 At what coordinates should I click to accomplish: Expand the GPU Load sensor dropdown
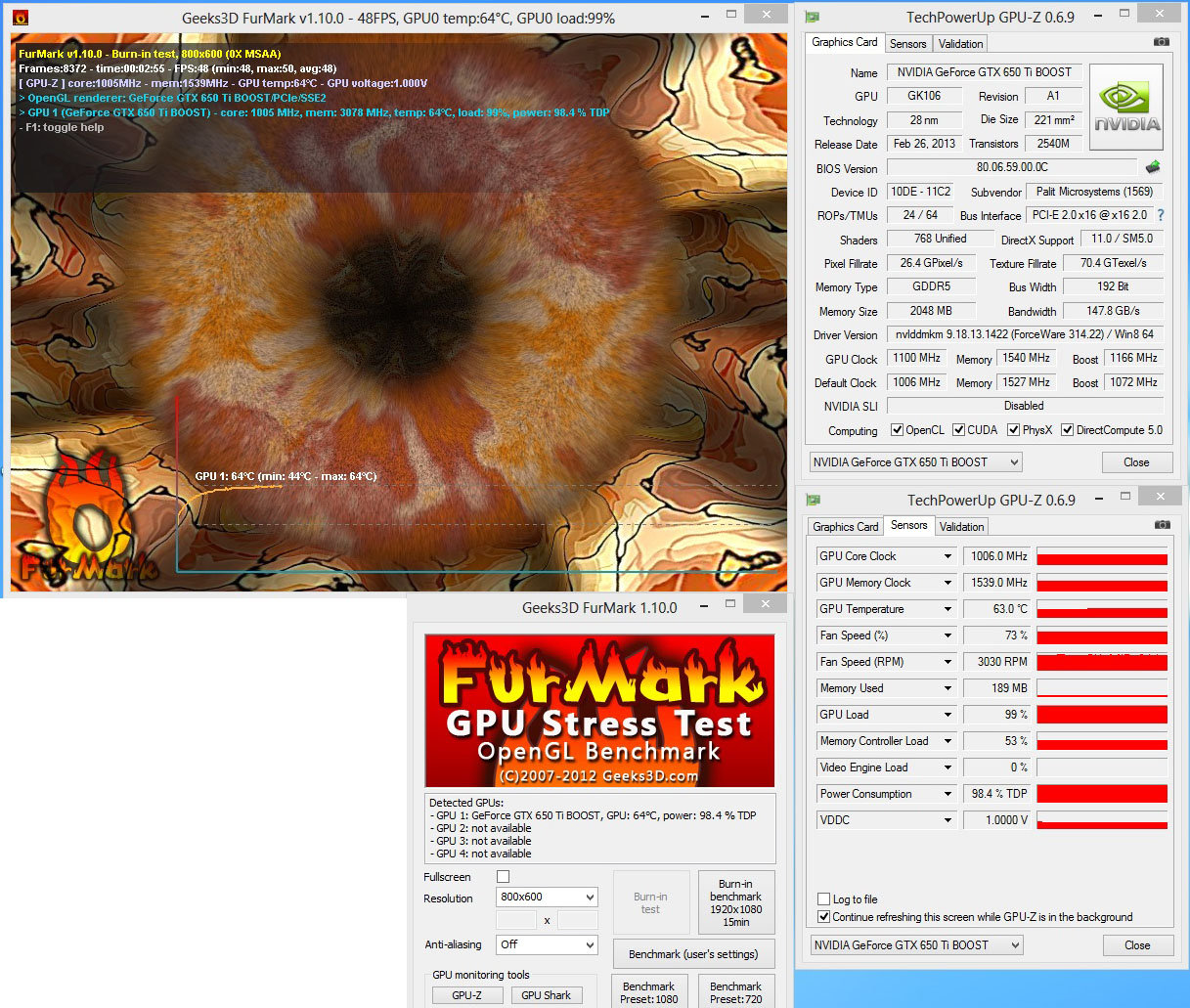click(x=948, y=715)
